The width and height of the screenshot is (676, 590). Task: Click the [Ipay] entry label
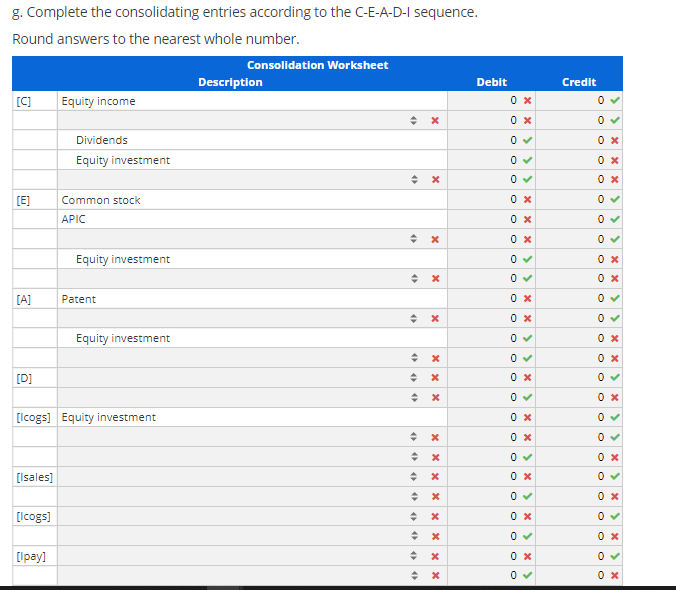click(31, 556)
